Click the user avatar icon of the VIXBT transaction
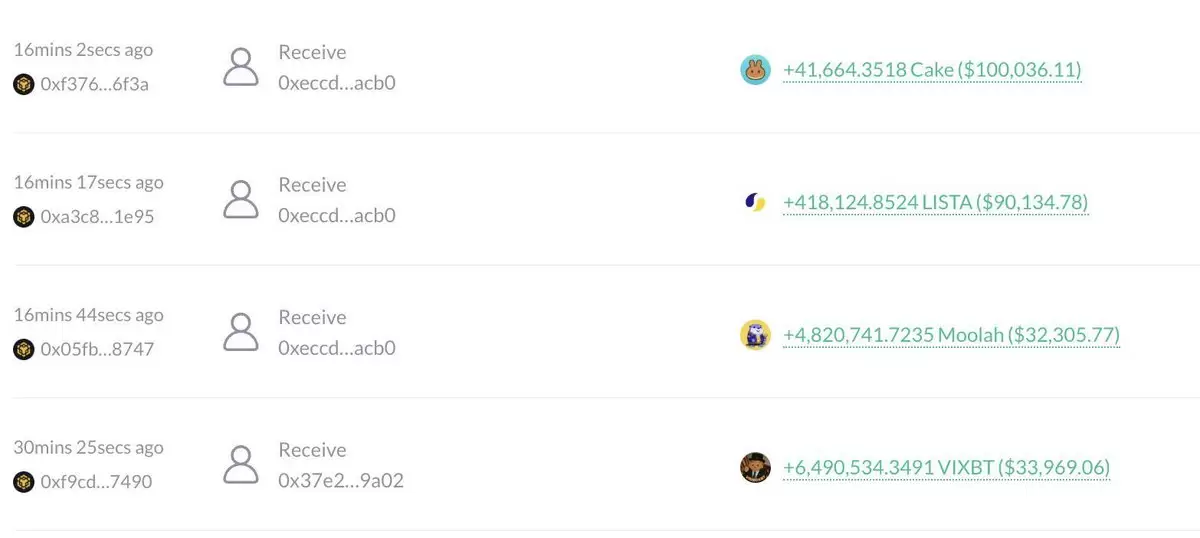 241,465
